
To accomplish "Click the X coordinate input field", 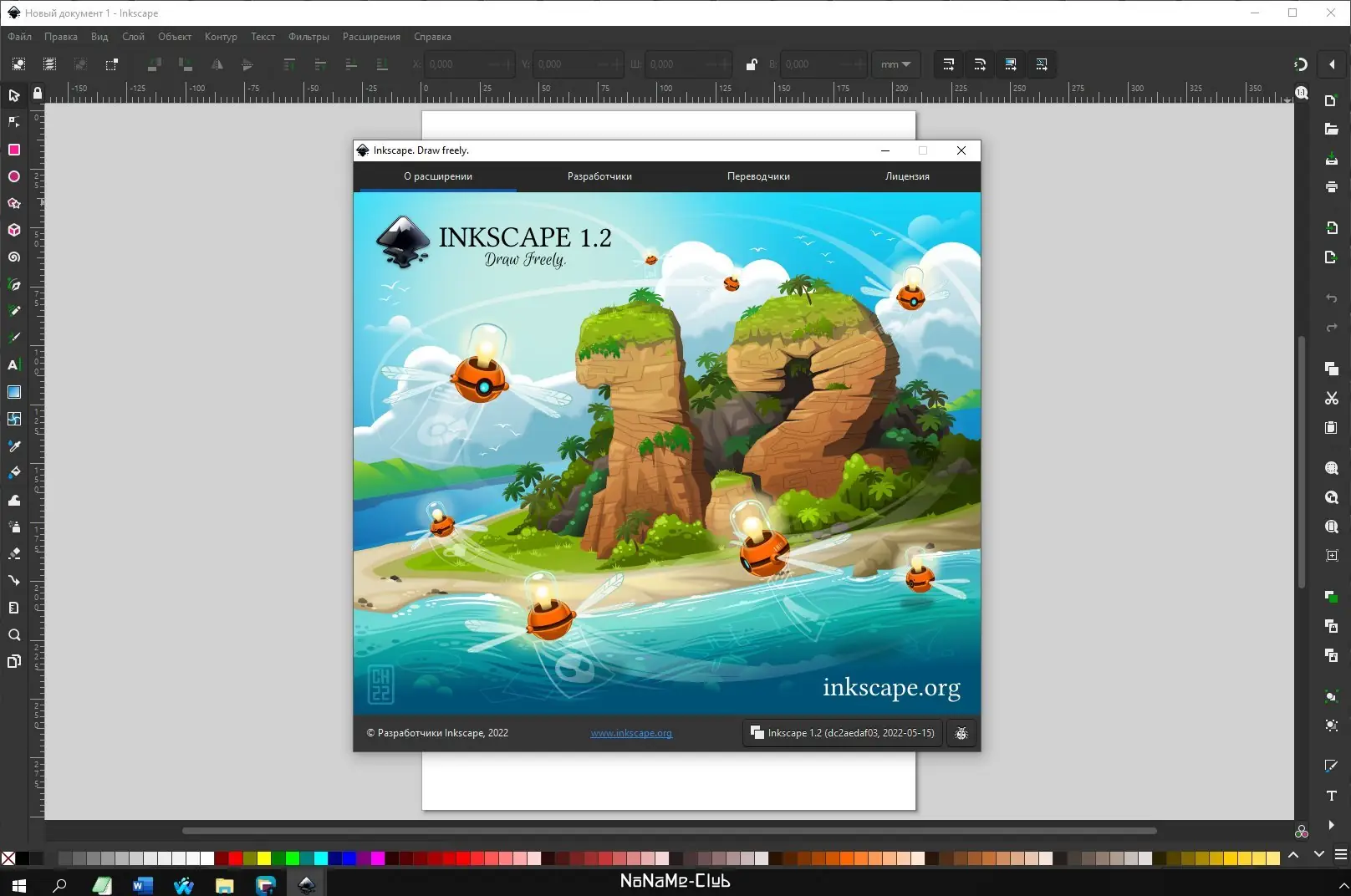I will coord(470,64).
